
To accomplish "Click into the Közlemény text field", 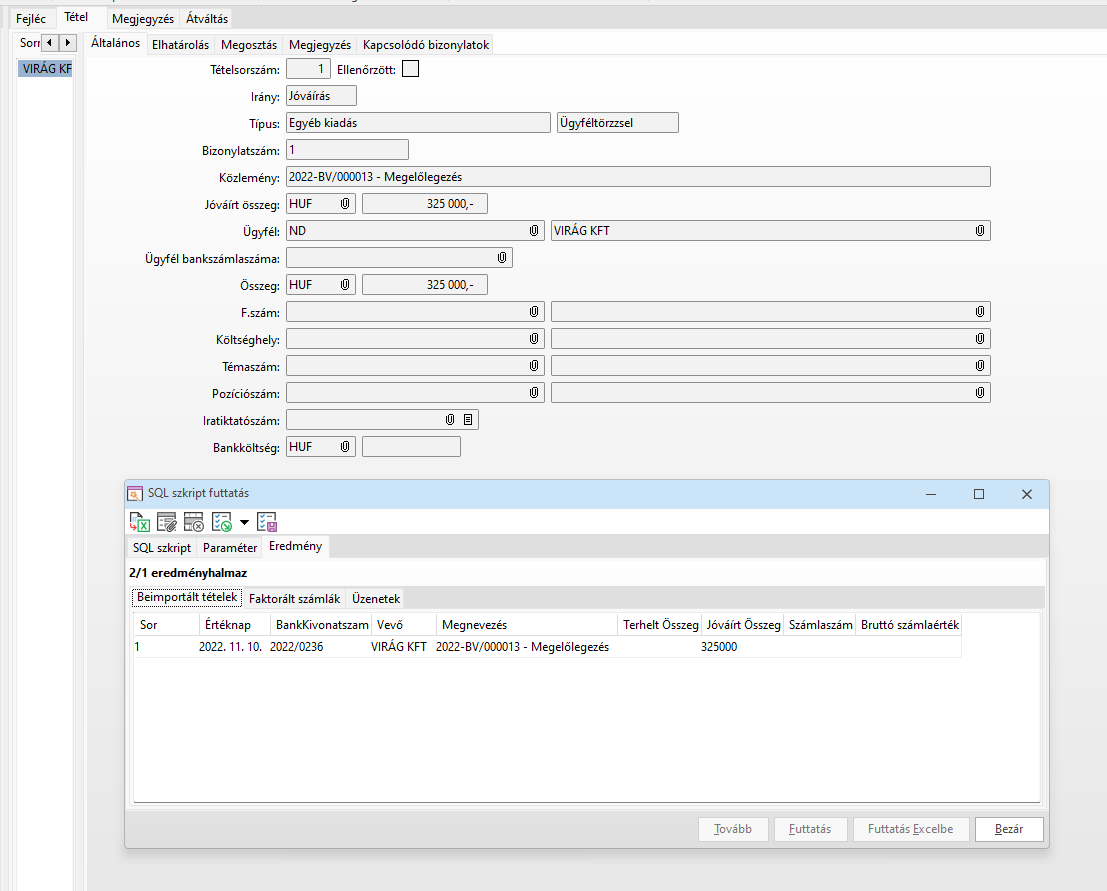I will coord(637,177).
